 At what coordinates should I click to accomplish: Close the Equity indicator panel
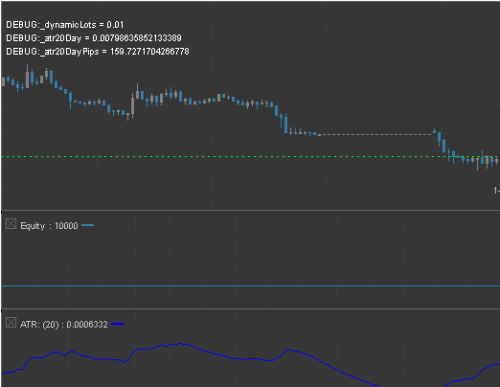click(x=11, y=224)
